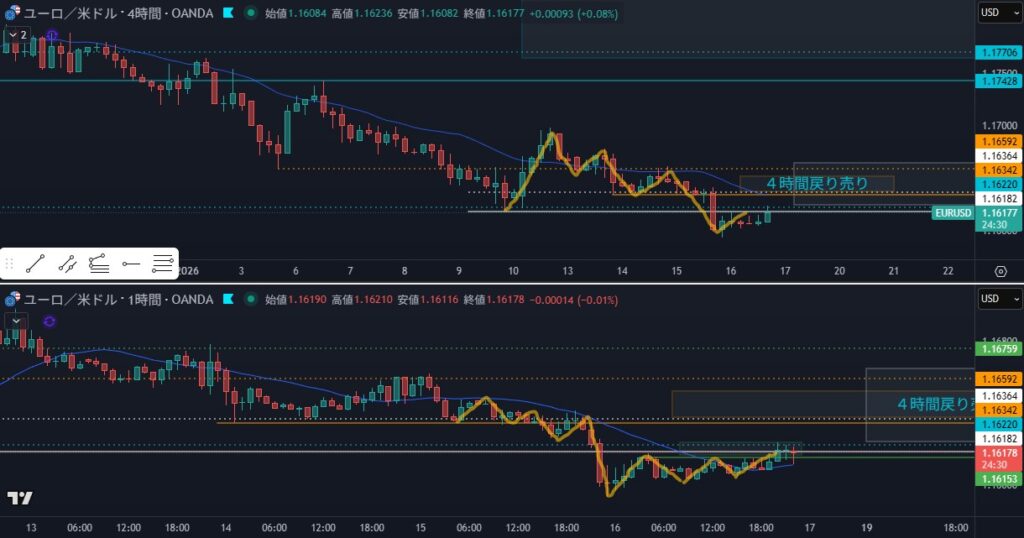Click the TradingView logo in lower chart
This screenshot has width=1024, height=538.
[x=19, y=498]
